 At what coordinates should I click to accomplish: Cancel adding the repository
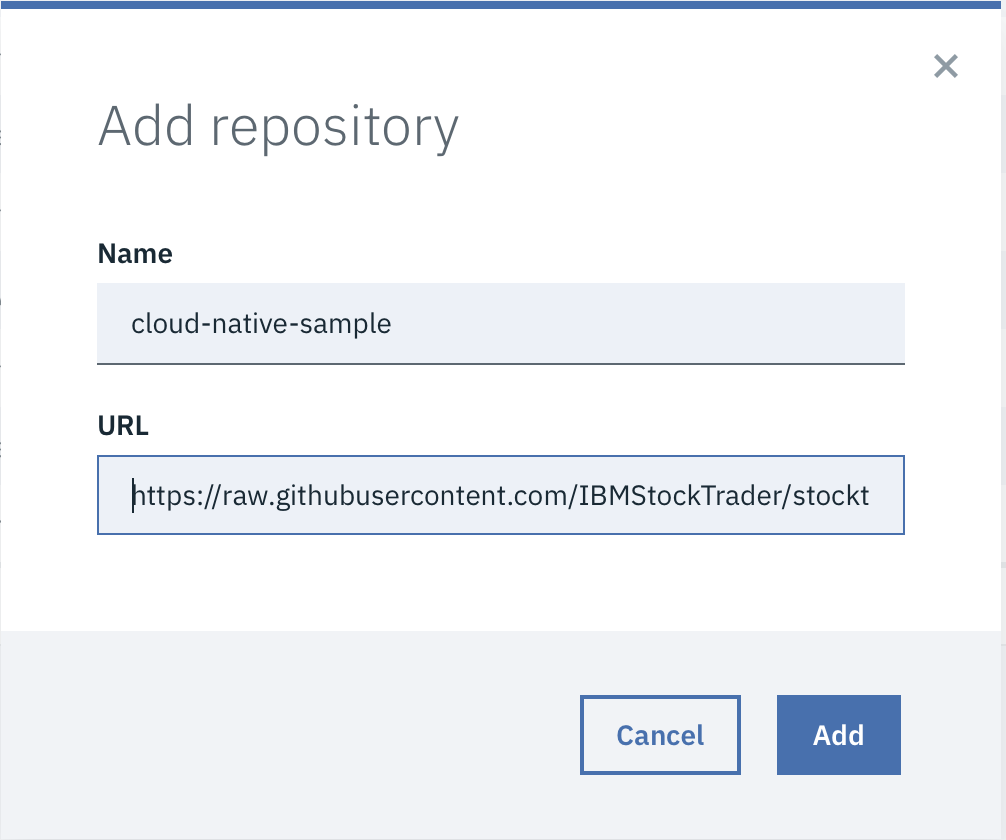pos(660,735)
